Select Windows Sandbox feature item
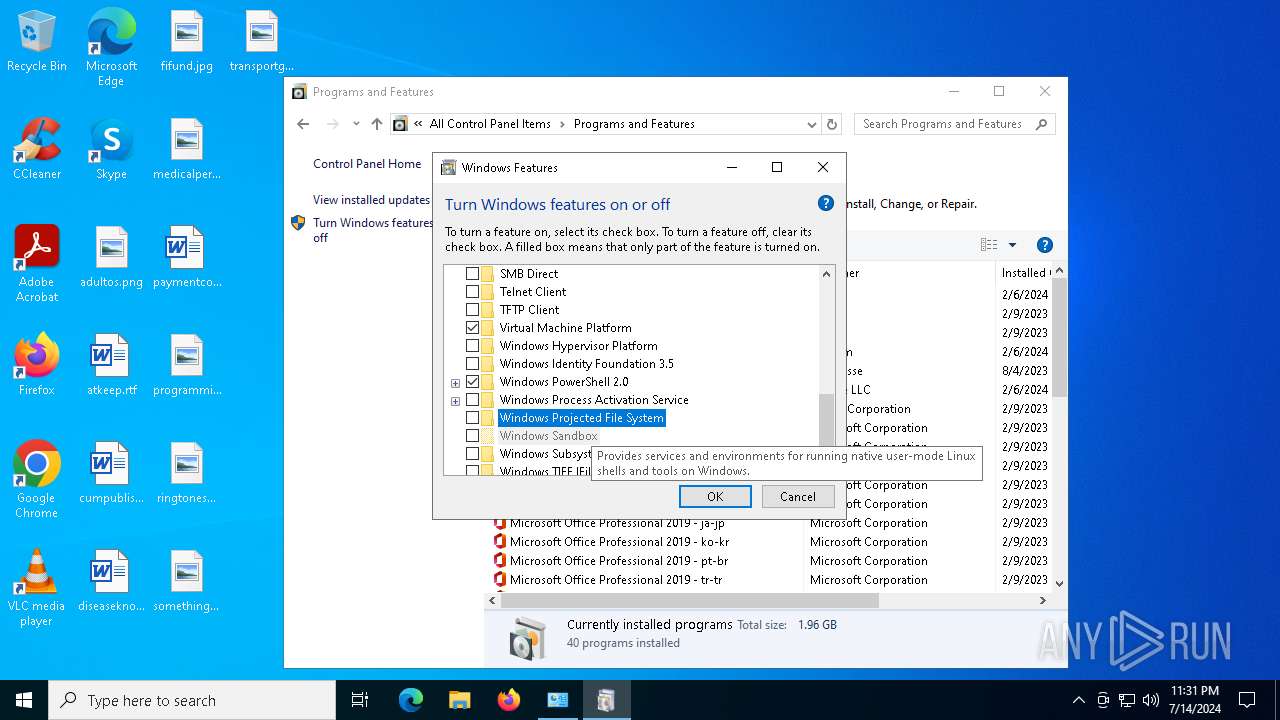Viewport: 1280px width, 720px height. (548, 436)
